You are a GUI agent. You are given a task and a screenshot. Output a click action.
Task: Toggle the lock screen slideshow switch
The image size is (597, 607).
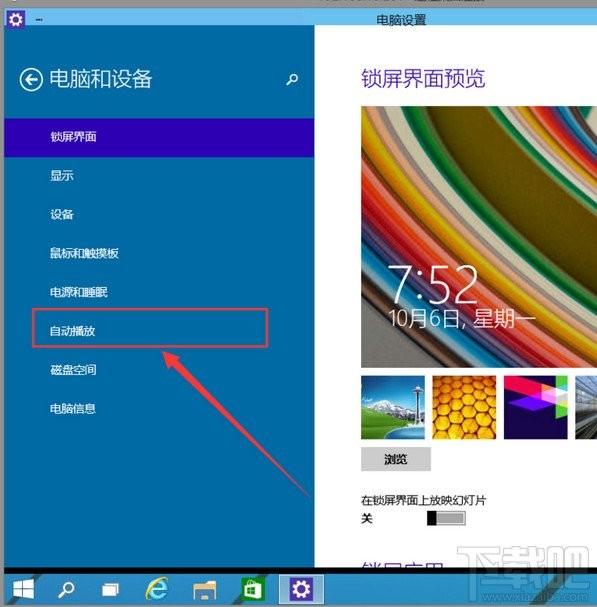pos(446,518)
